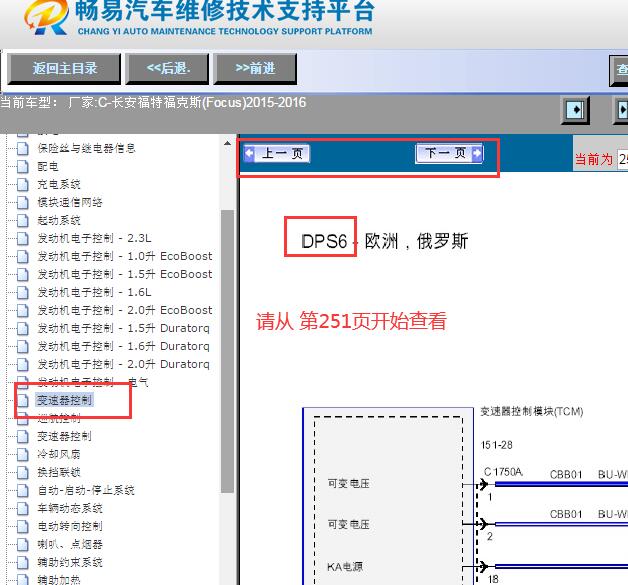628x585 pixels.
Task: Click connector label C1750A in diagram
Action: [503, 472]
